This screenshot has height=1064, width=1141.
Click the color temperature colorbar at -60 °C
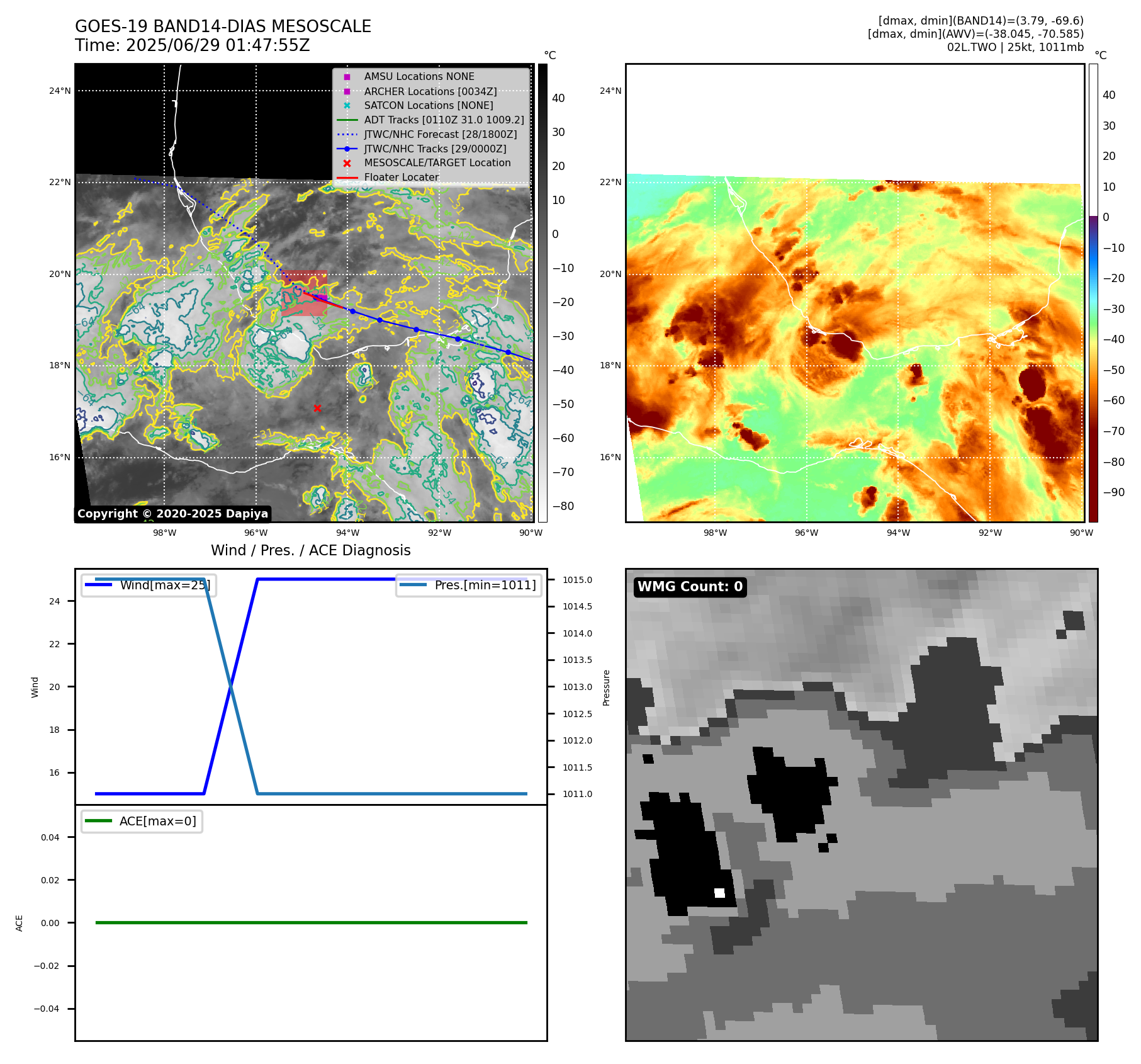1093,400
